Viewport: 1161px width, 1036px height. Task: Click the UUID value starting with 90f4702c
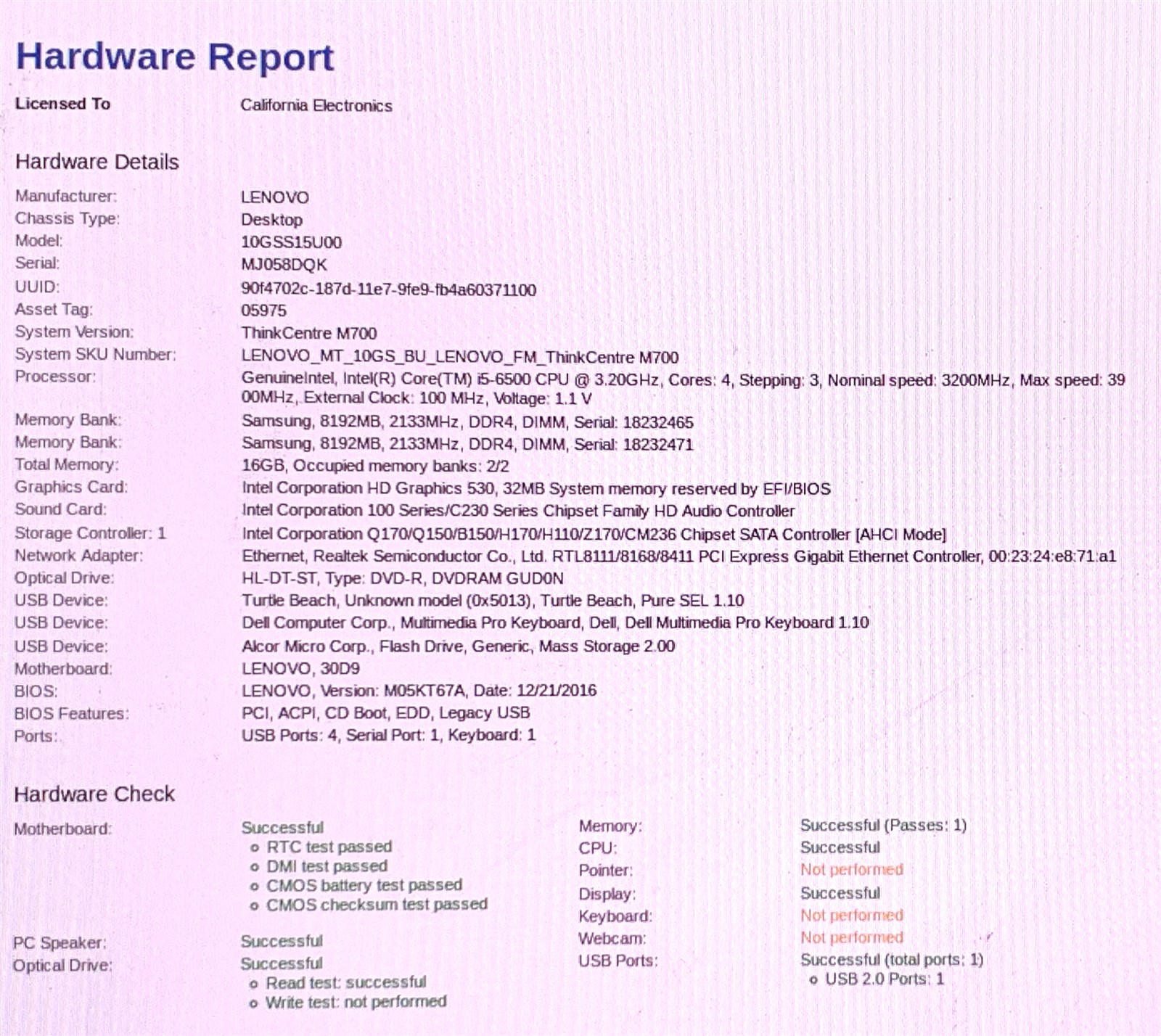[x=389, y=289]
